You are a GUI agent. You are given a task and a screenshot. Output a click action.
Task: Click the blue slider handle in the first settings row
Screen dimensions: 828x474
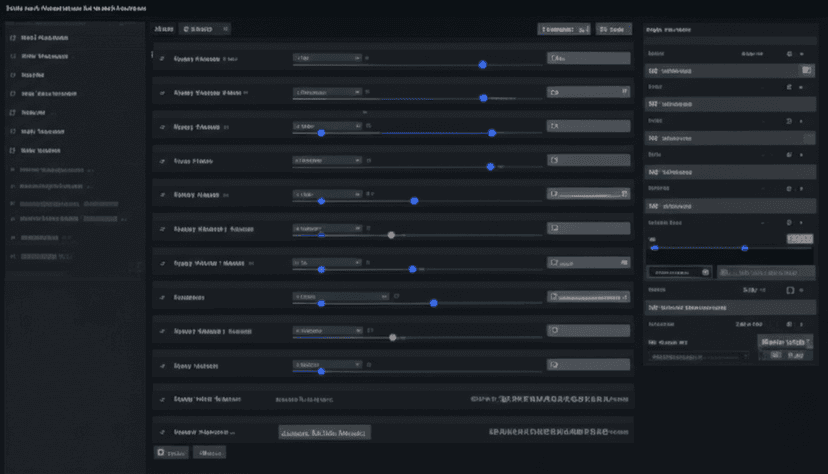482,64
